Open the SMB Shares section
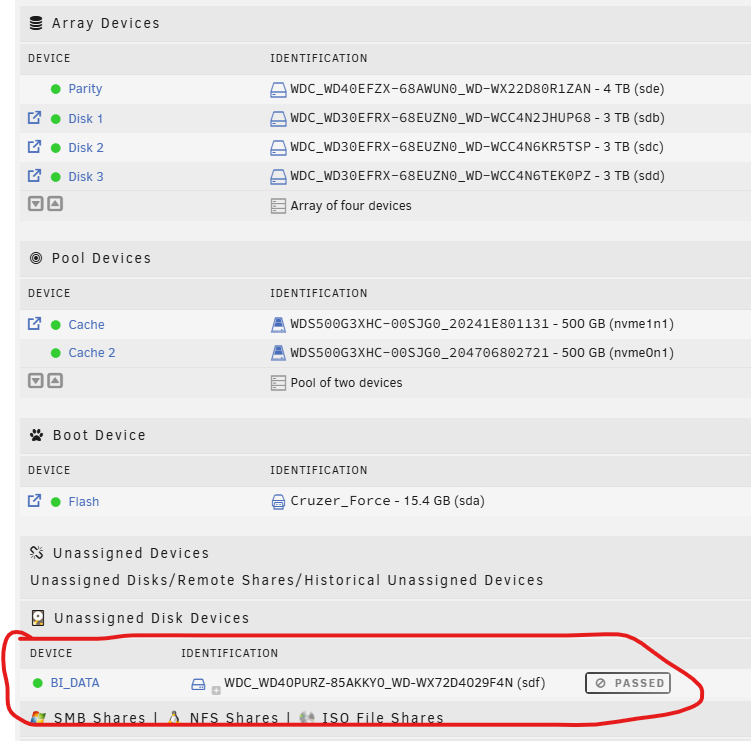This screenshot has width=751, height=741. 100,718
